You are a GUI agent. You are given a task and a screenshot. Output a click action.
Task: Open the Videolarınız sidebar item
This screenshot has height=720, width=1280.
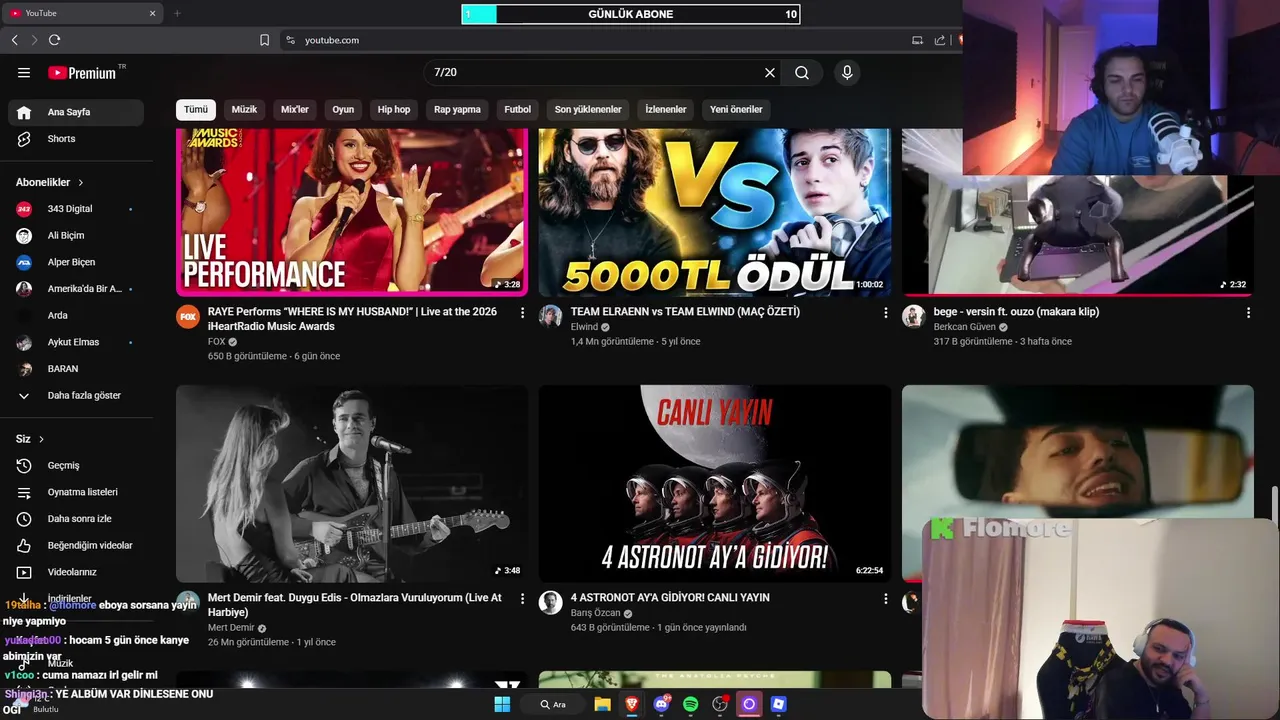(76, 572)
